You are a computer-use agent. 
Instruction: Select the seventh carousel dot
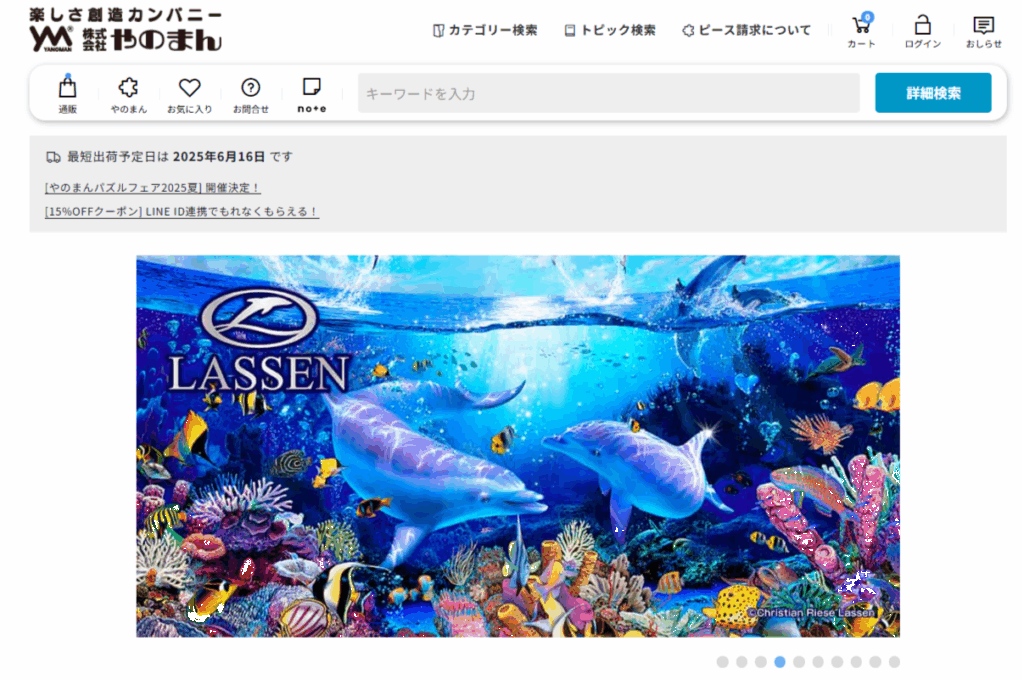click(x=837, y=662)
